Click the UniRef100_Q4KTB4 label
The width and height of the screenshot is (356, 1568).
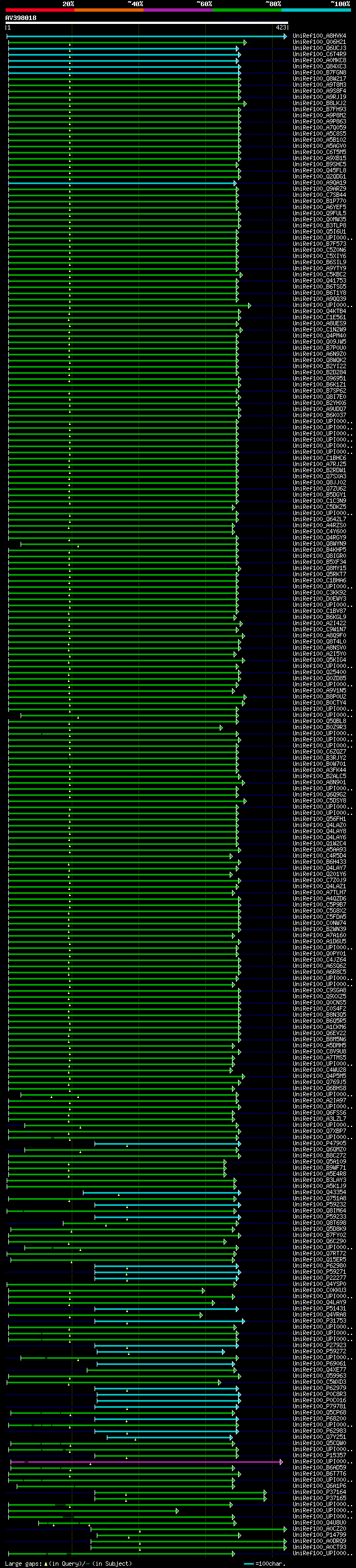pyautogui.click(x=319, y=311)
